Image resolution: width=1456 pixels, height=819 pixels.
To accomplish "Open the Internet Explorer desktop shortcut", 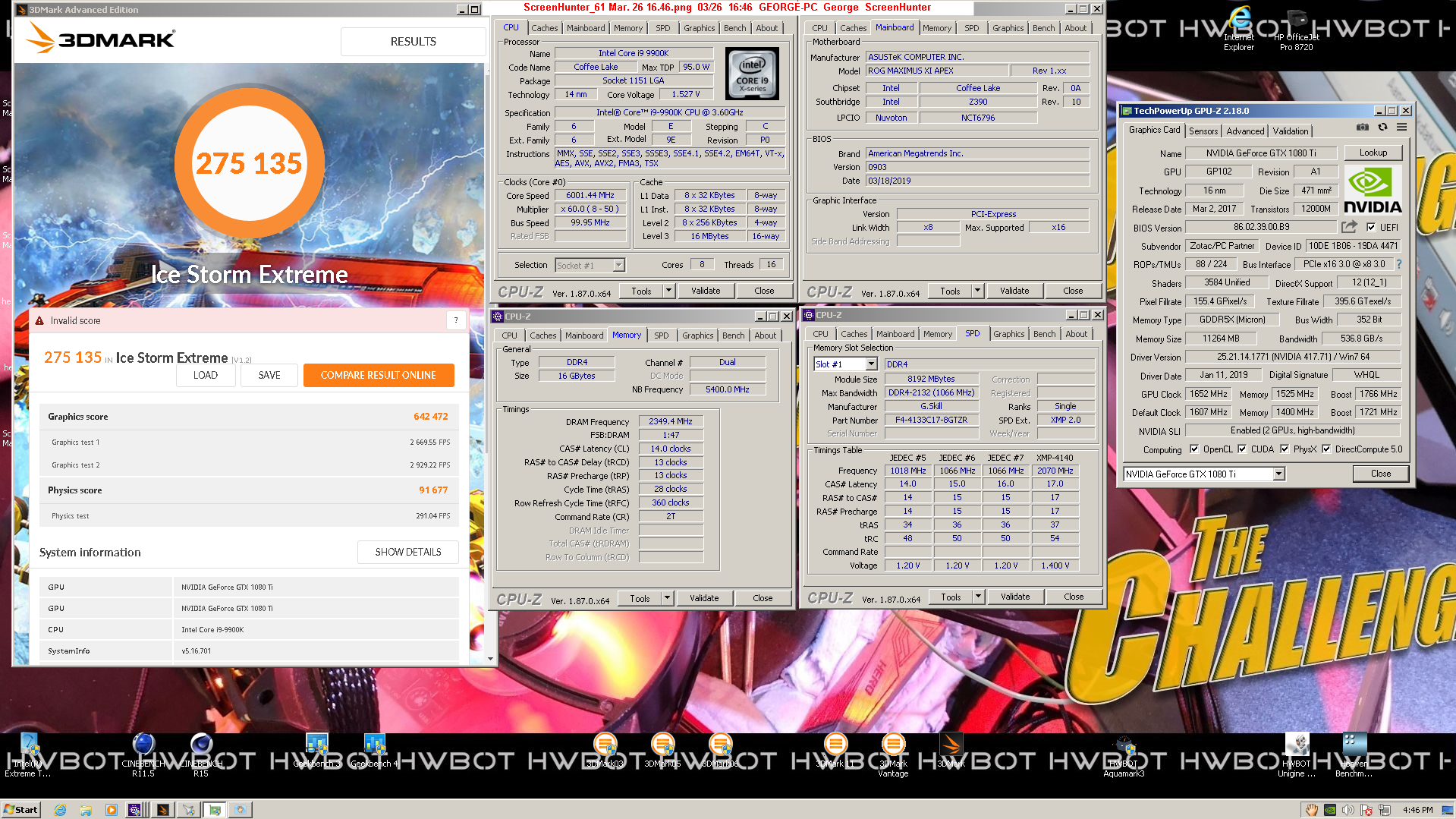I will coord(1239,29).
